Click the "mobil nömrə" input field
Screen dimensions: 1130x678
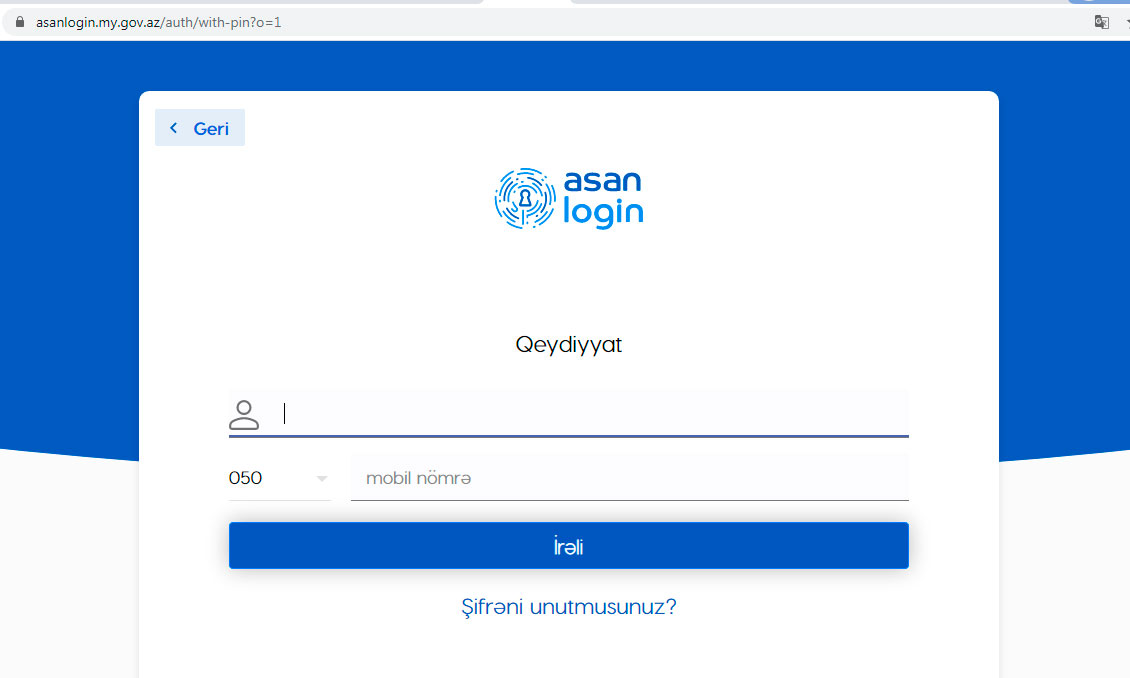point(629,478)
